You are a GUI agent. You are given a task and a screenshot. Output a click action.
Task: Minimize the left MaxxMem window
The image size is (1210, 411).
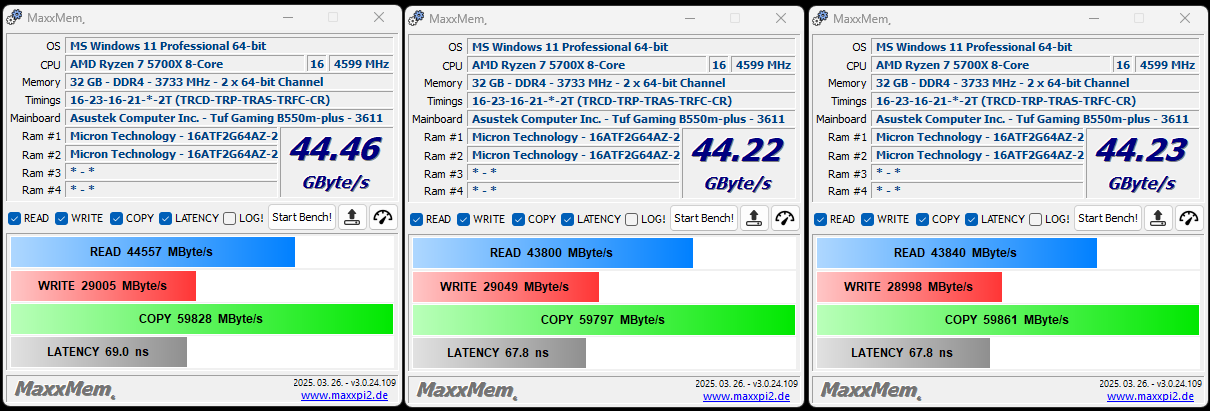tap(288, 17)
